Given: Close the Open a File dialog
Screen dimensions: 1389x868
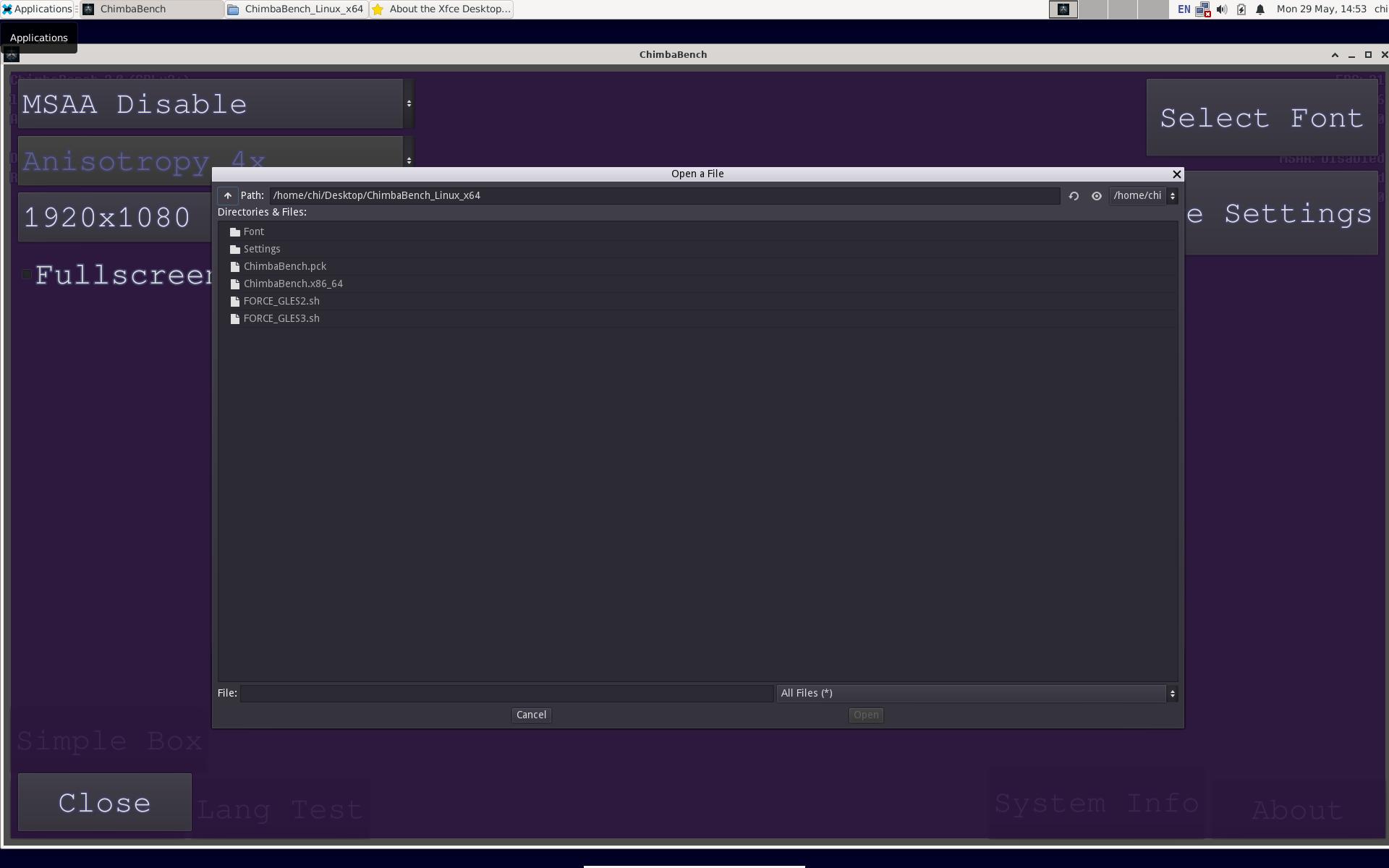Looking at the screenshot, I should (1176, 174).
